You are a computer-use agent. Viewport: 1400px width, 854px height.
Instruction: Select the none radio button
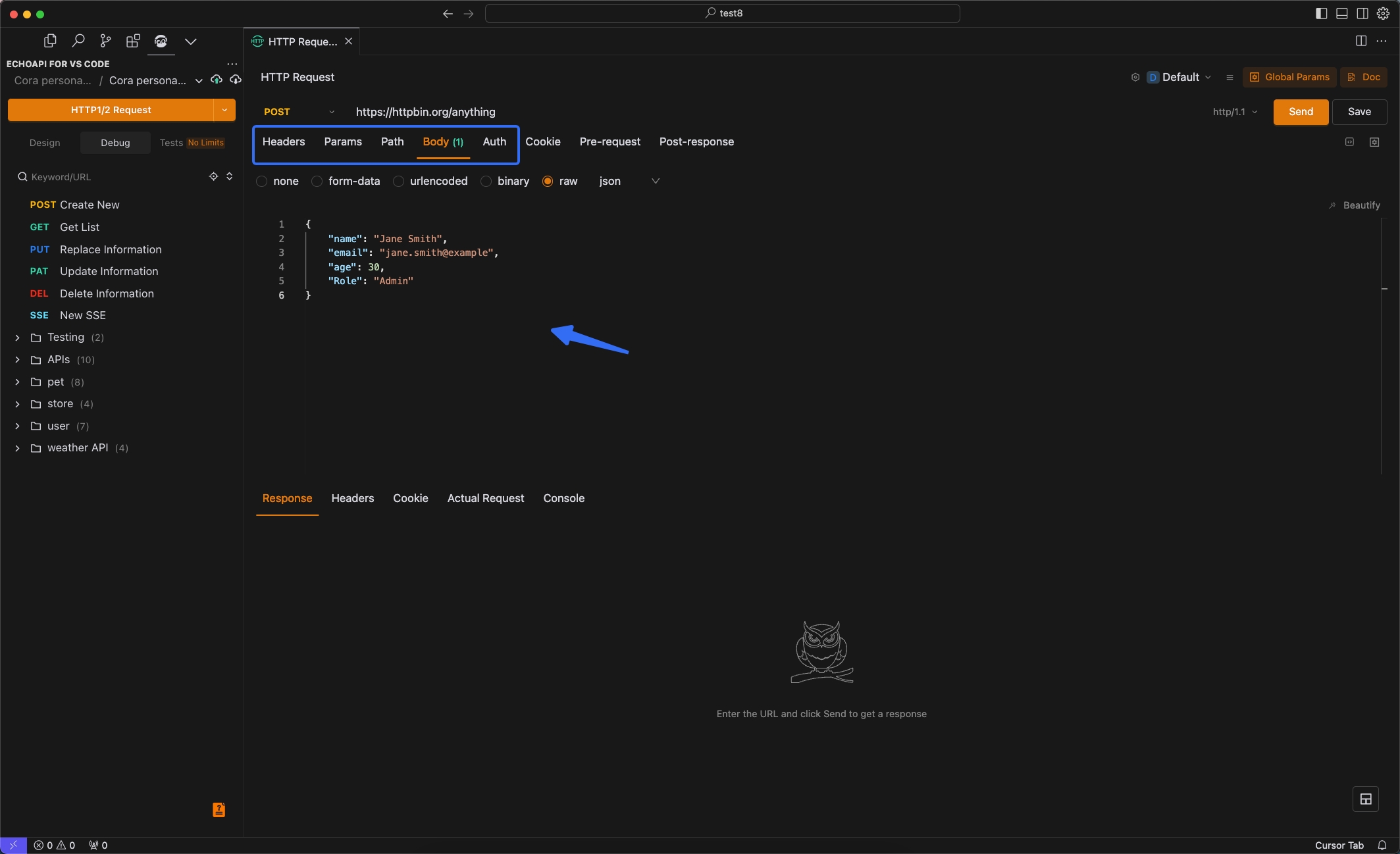click(x=263, y=181)
